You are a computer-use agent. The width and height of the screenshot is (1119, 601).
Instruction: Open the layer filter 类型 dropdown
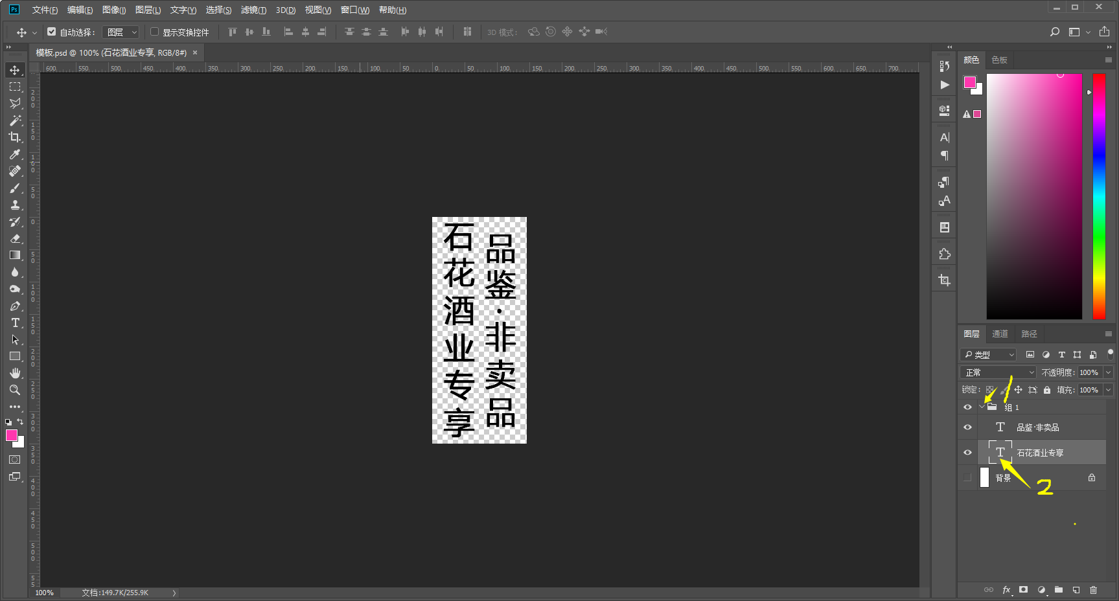tap(988, 354)
